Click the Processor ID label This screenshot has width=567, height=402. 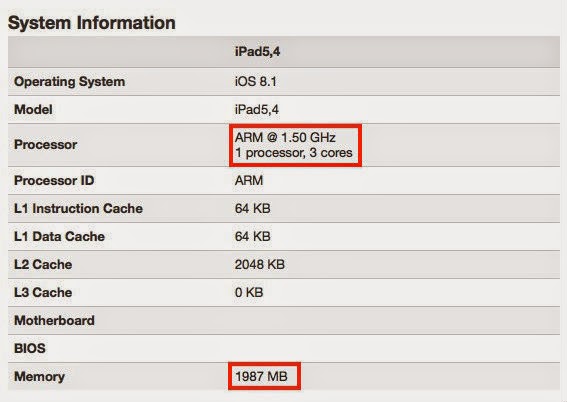[x=54, y=180]
